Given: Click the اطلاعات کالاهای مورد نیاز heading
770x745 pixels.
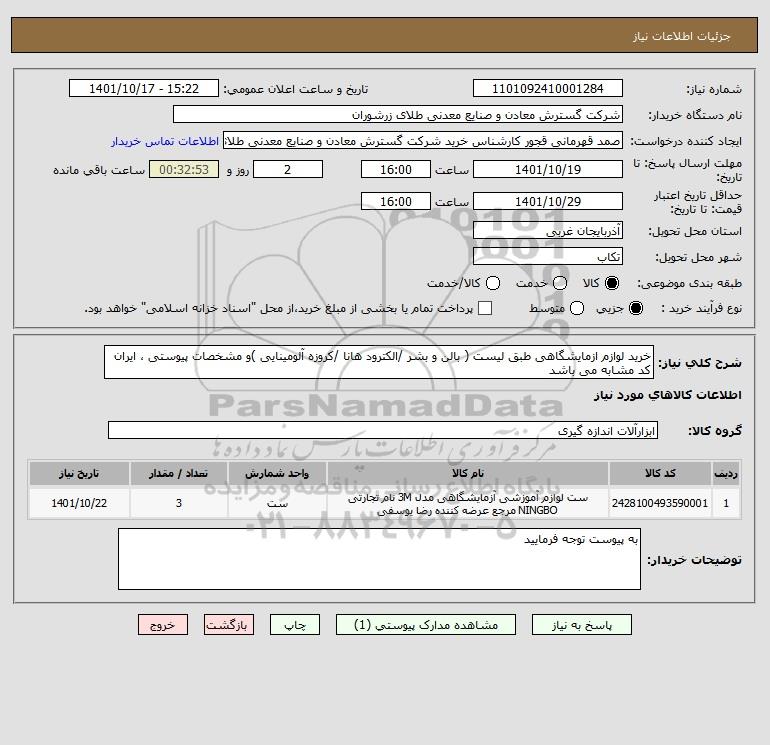Looking at the screenshot, I should [x=668, y=395].
